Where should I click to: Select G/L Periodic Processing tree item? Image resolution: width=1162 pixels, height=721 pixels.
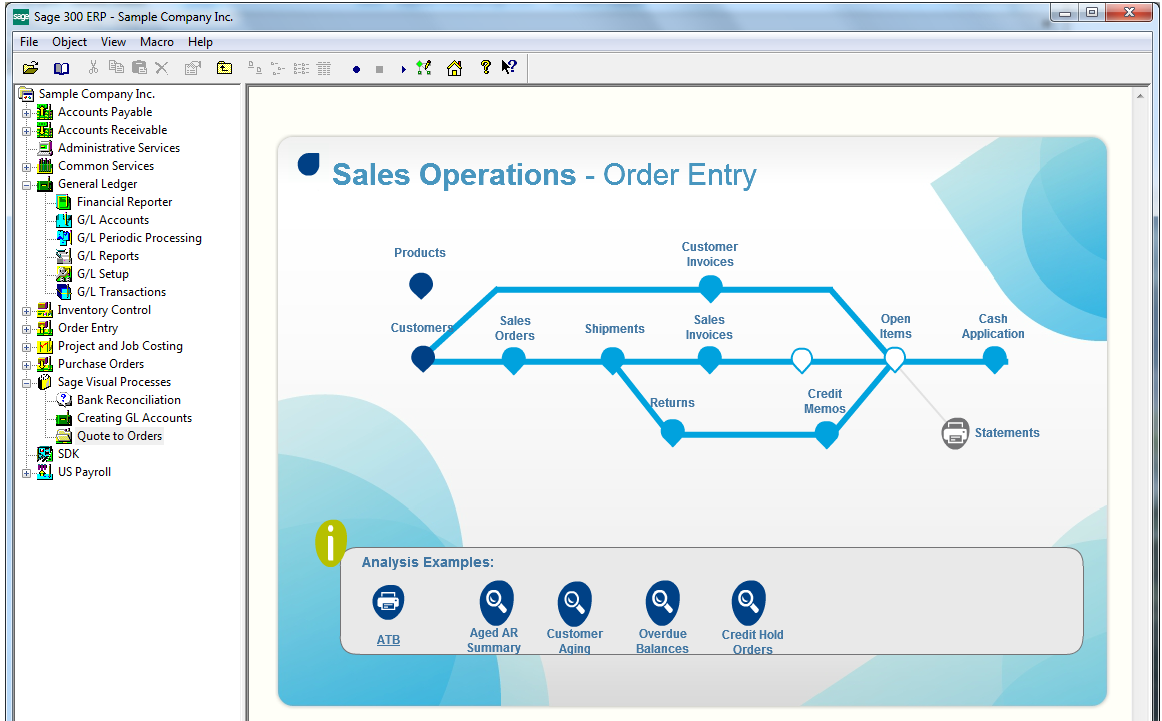[139, 238]
